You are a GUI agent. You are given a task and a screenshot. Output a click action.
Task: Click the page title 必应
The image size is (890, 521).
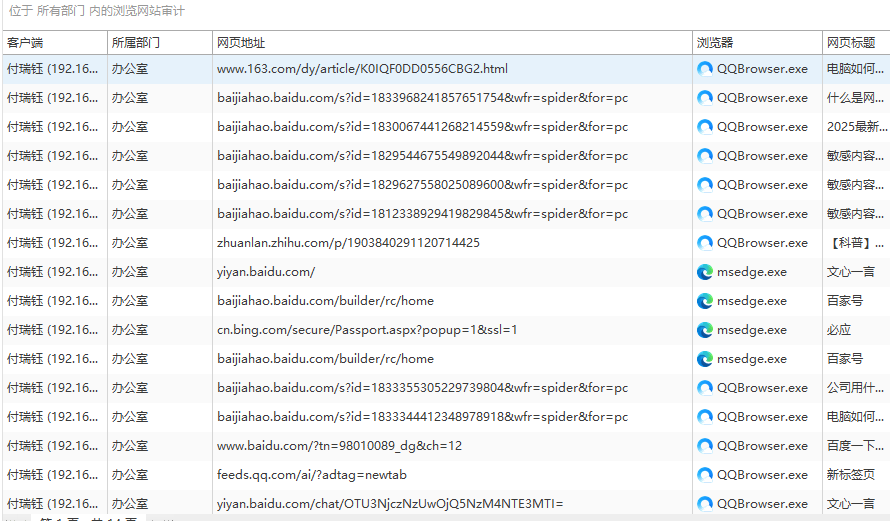(x=838, y=330)
